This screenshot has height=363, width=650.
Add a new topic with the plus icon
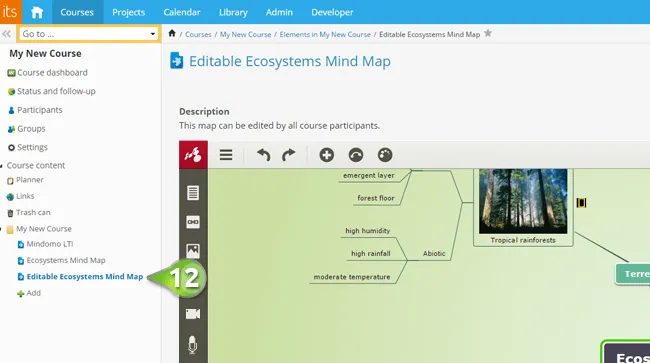[x=327, y=155]
